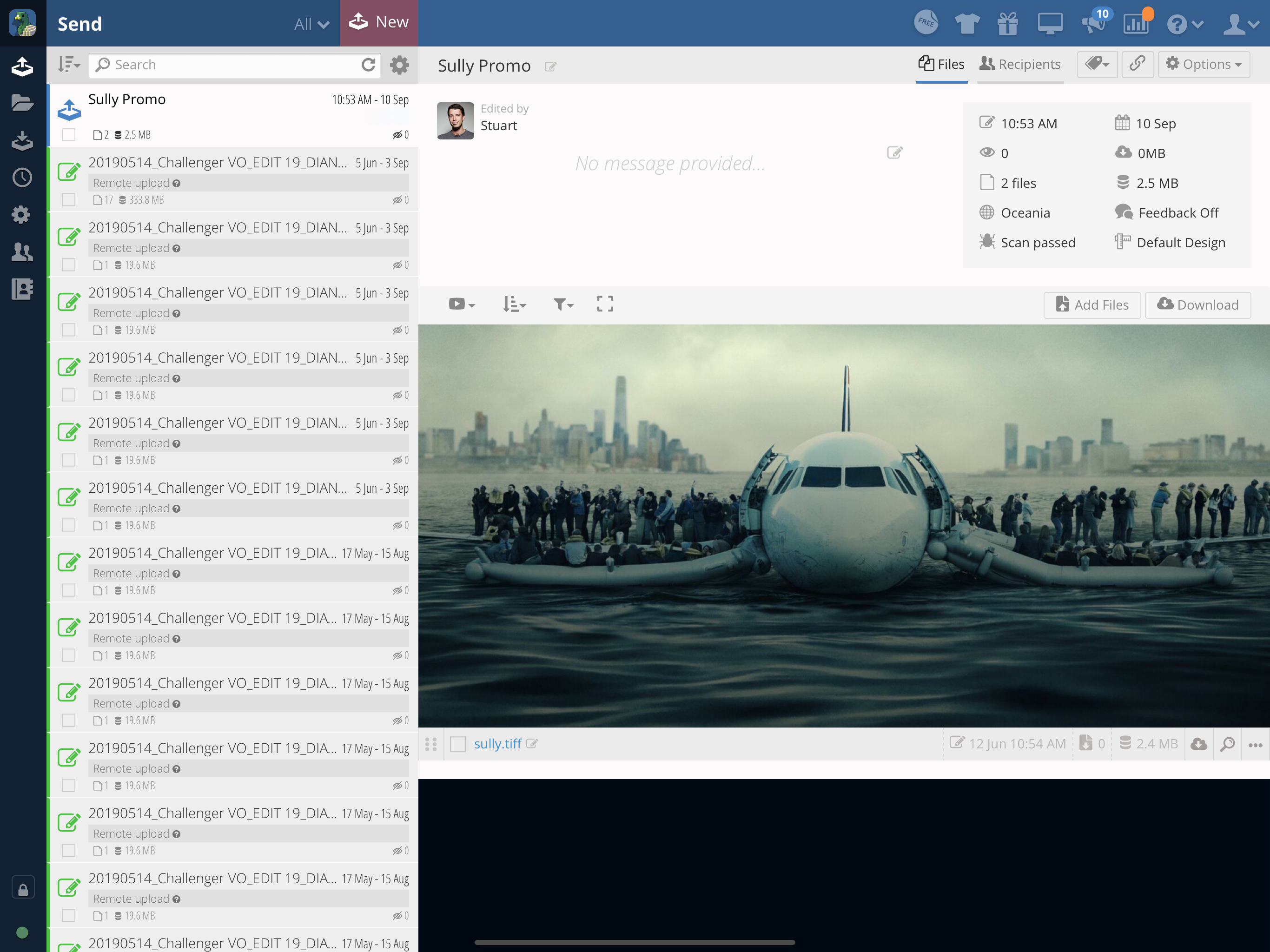
Task: Open the Users sidebar icon
Action: click(x=22, y=252)
